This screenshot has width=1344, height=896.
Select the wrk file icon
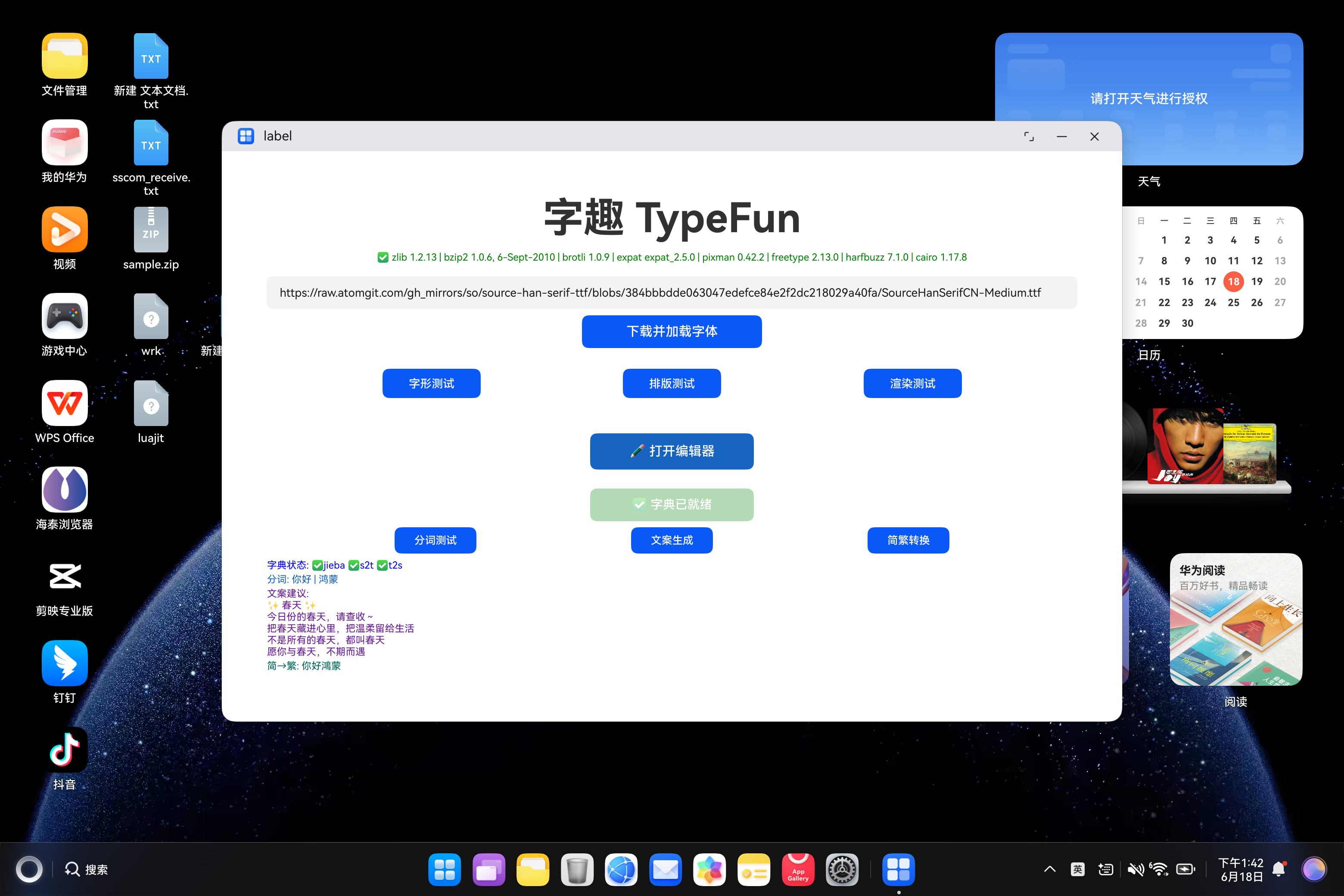point(151,316)
